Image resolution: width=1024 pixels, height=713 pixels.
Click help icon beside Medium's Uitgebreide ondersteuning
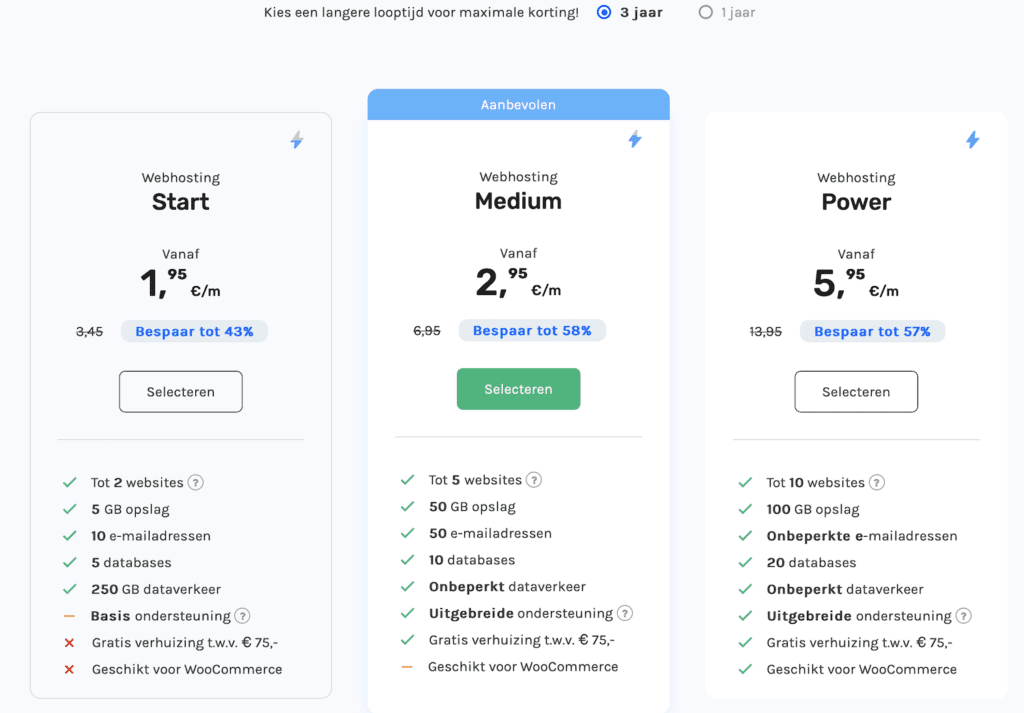click(x=625, y=613)
